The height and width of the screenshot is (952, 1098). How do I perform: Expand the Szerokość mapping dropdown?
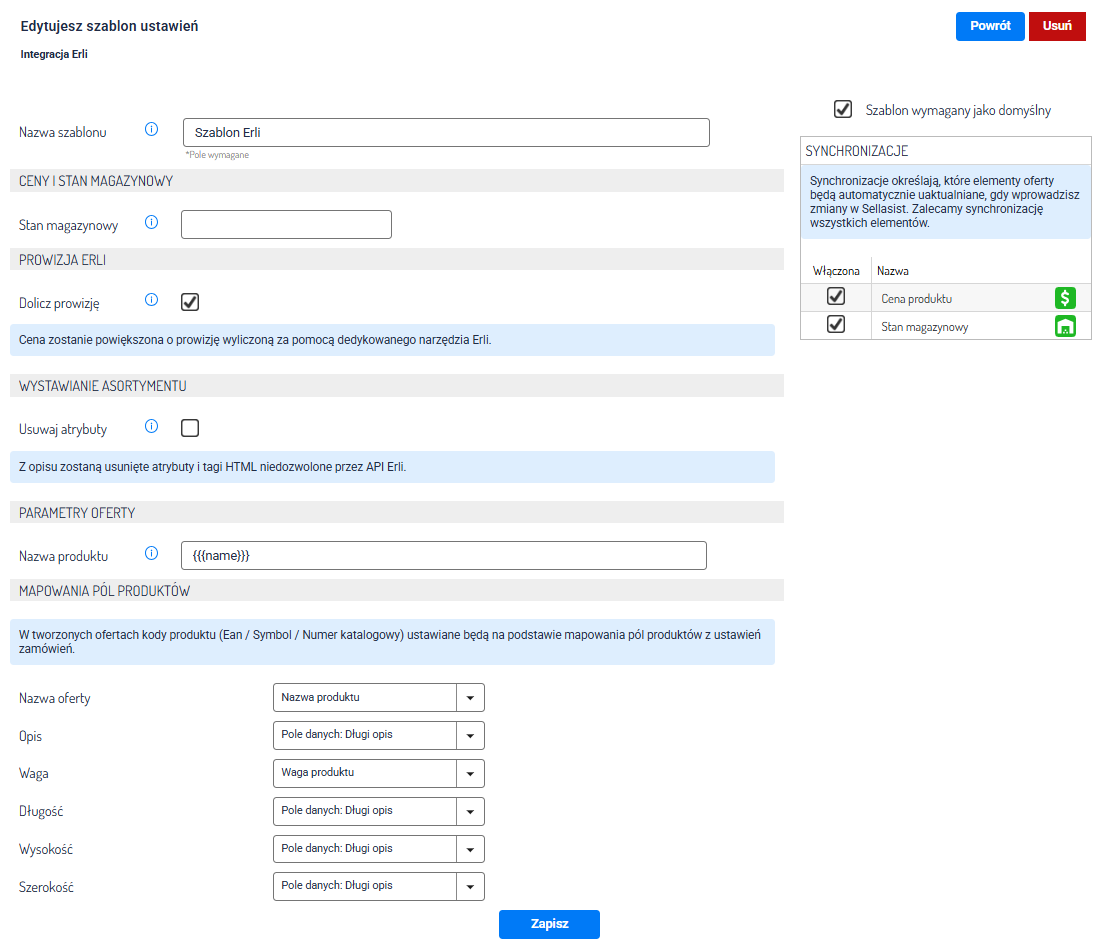(x=378, y=886)
